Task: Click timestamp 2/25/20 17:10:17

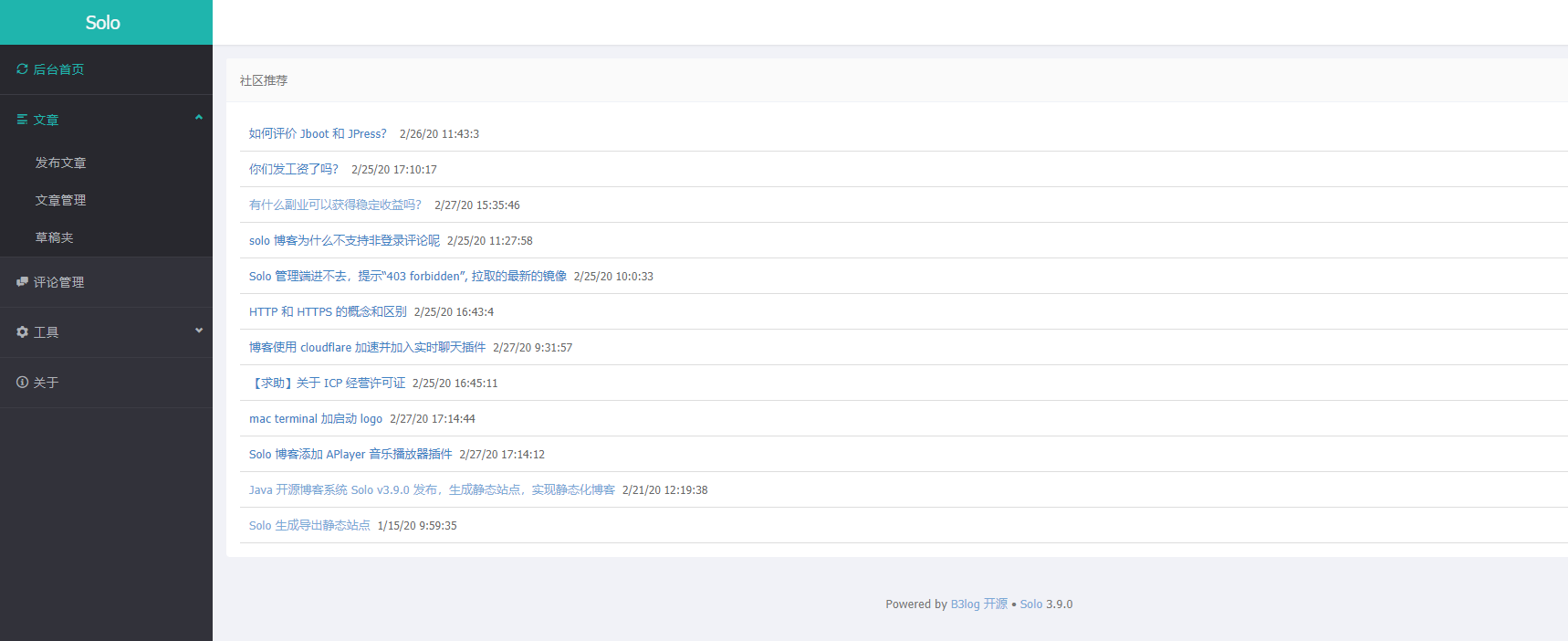Action: click(394, 169)
